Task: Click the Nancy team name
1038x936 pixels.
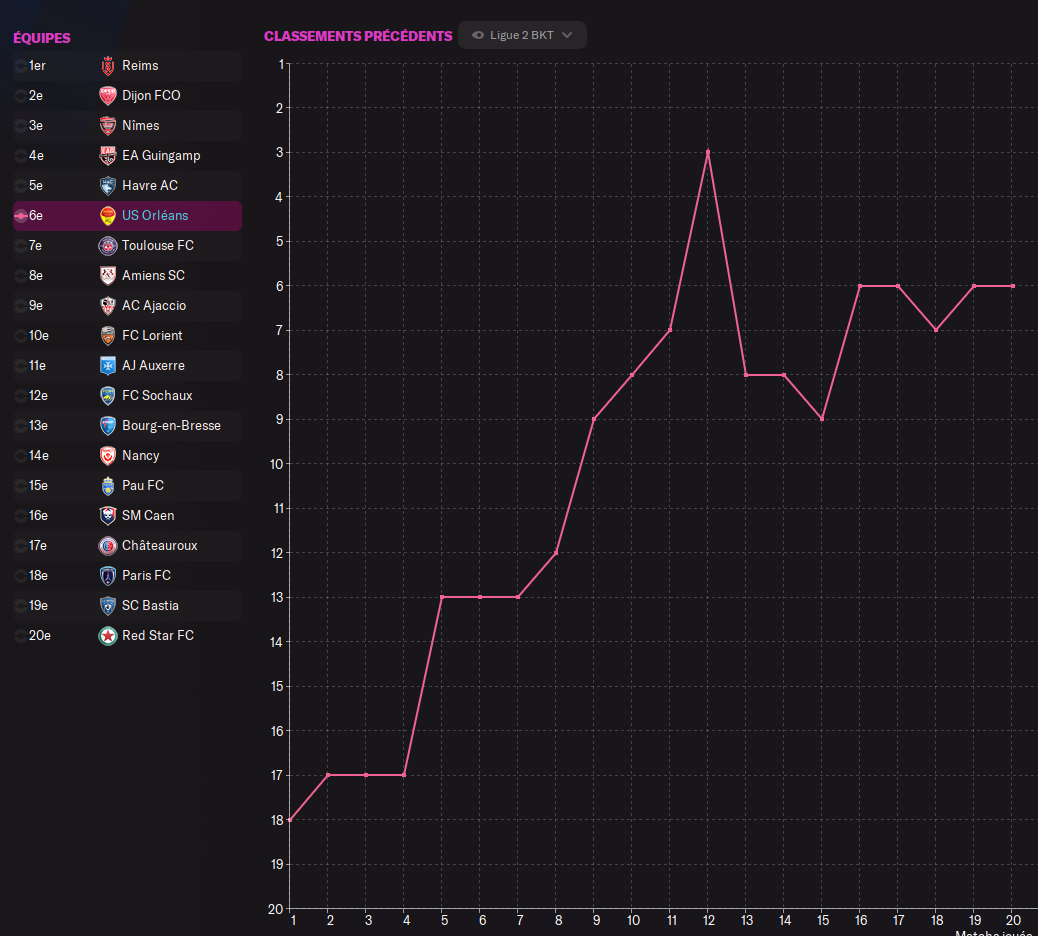Action: (x=140, y=455)
